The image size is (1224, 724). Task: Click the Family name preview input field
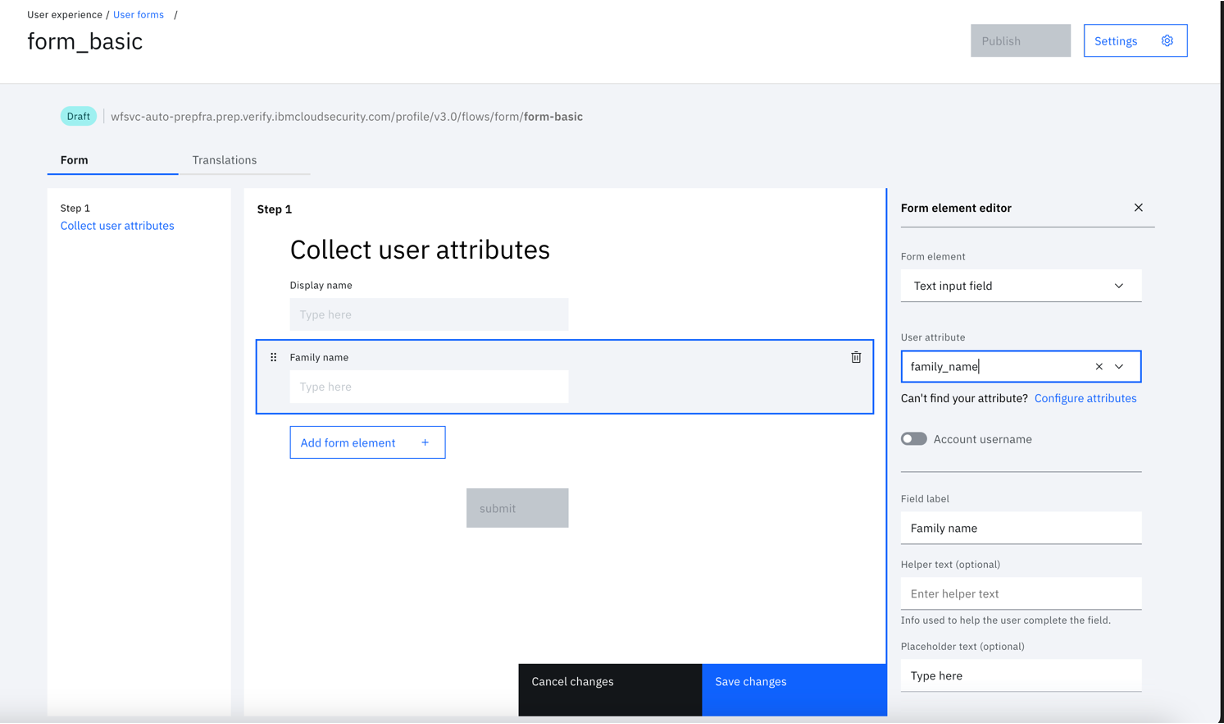pyautogui.click(x=429, y=387)
